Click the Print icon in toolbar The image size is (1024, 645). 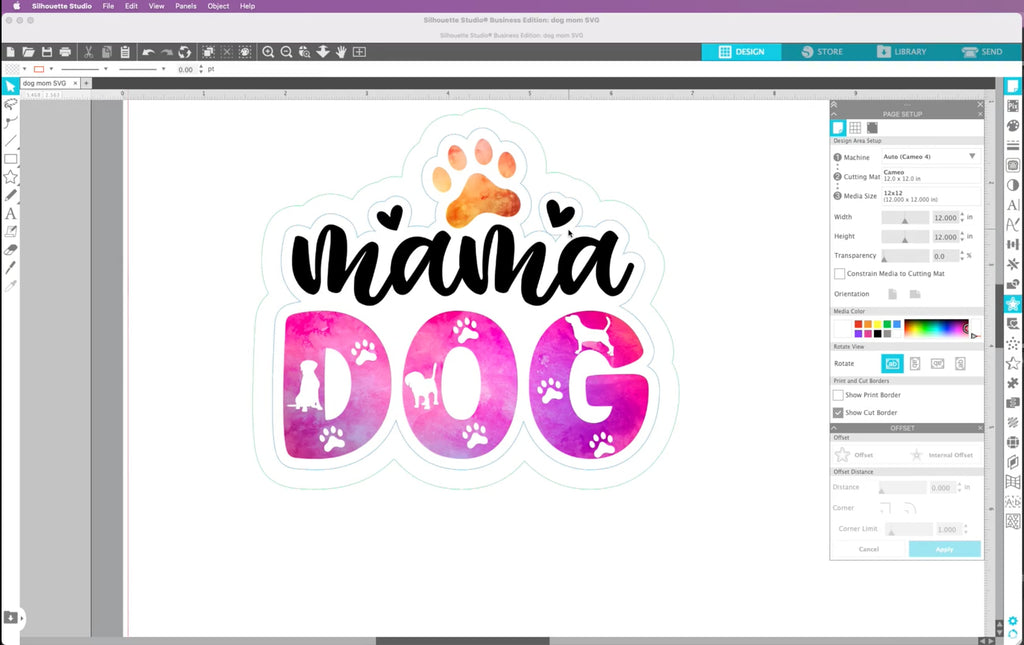(65, 52)
